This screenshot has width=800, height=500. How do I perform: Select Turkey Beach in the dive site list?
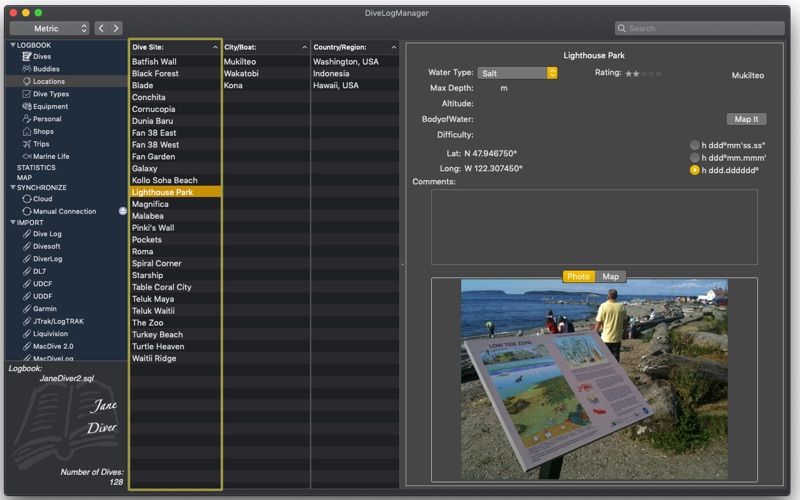(157, 334)
